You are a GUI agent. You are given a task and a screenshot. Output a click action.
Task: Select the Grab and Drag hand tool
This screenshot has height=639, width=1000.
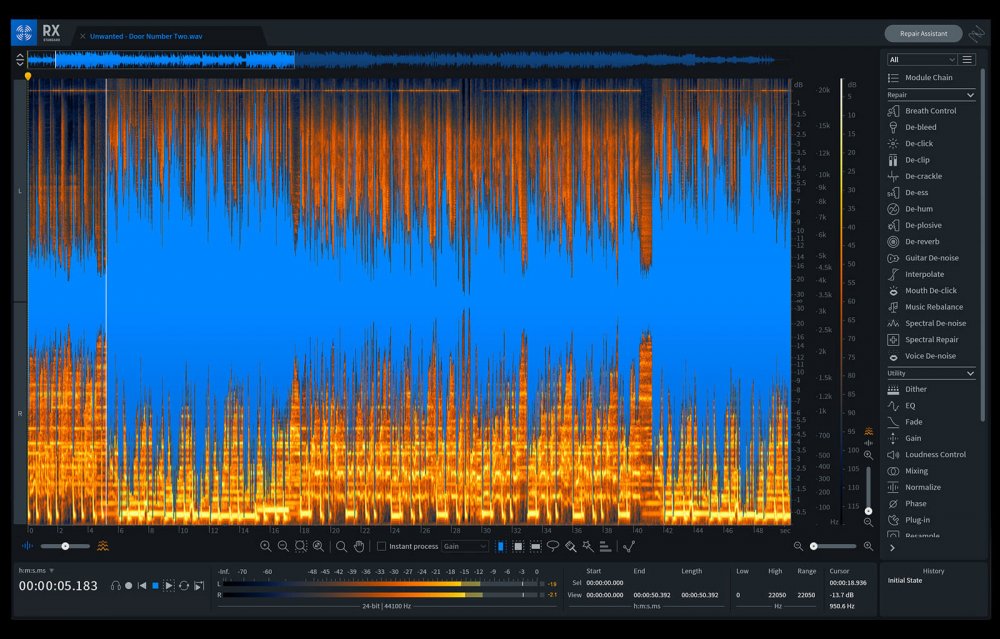click(x=359, y=547)
